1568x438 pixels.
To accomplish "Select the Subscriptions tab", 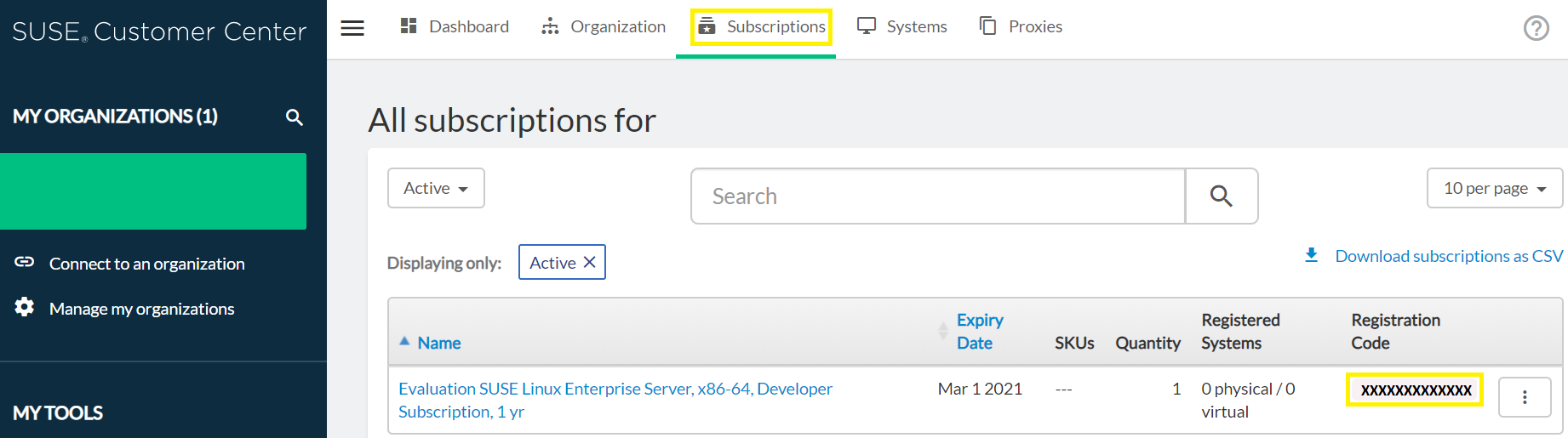I will tap(762, 26).
